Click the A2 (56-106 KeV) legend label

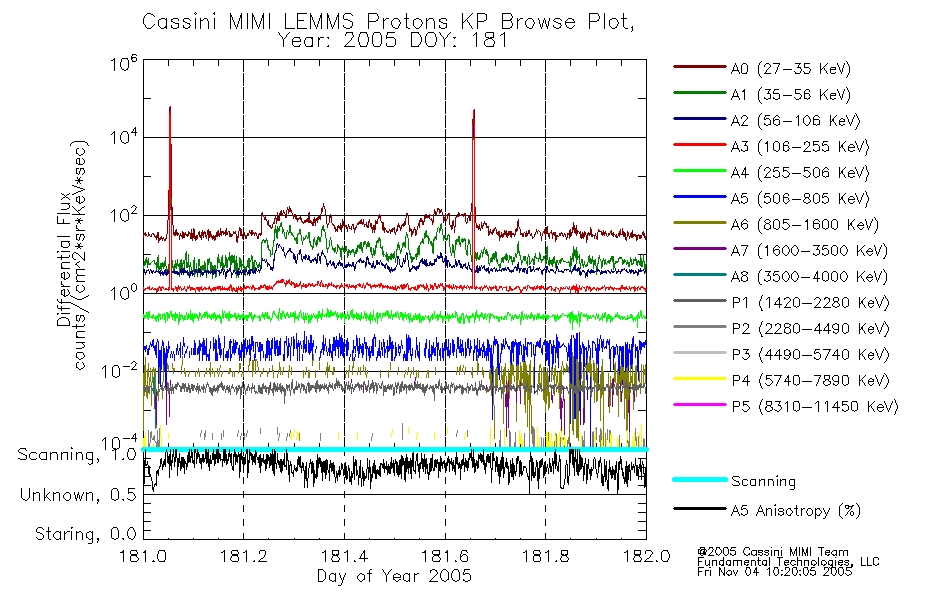click(x=796, y=121)
